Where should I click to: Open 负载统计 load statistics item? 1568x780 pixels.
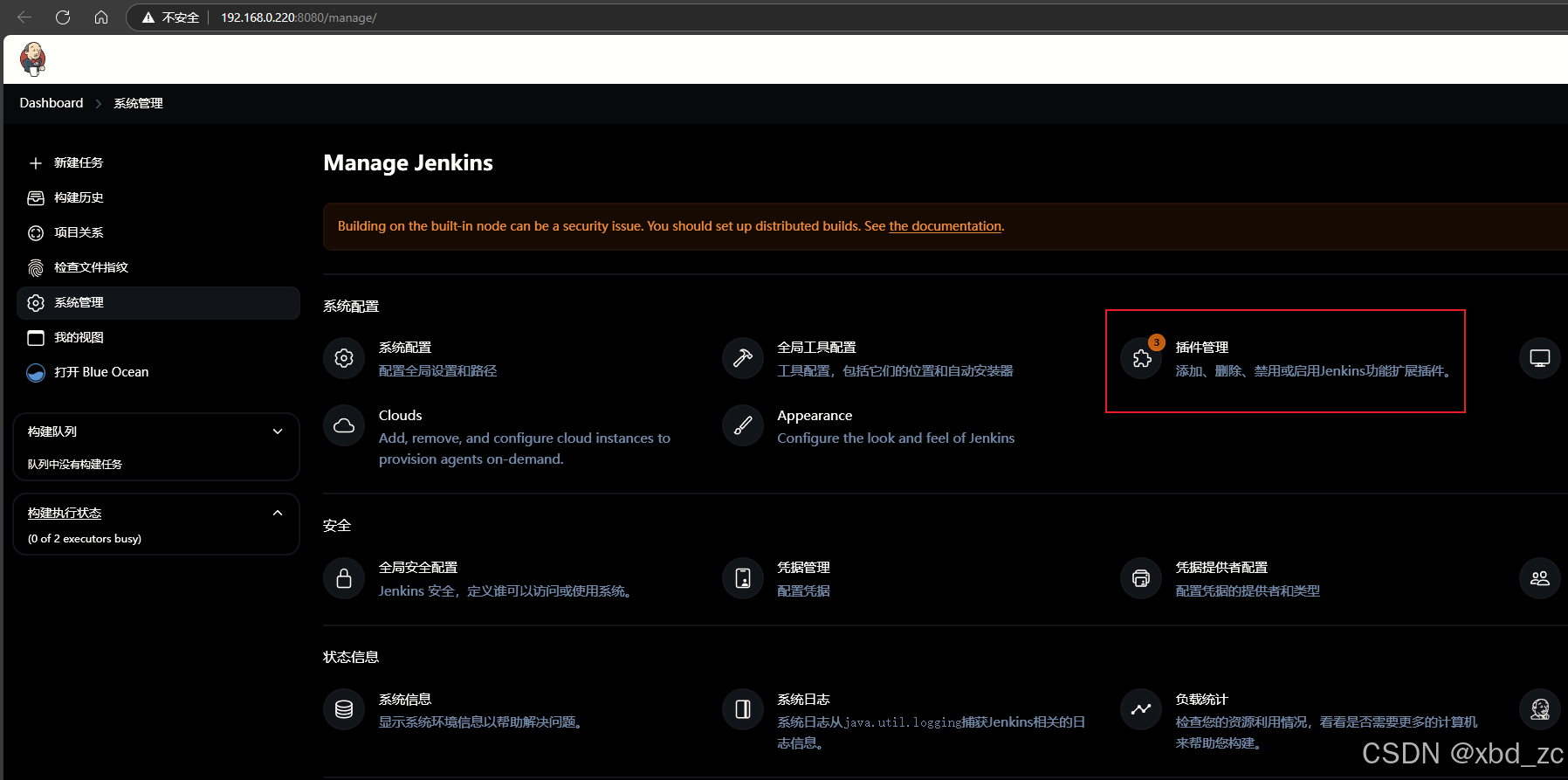[x=1201, y=700]
